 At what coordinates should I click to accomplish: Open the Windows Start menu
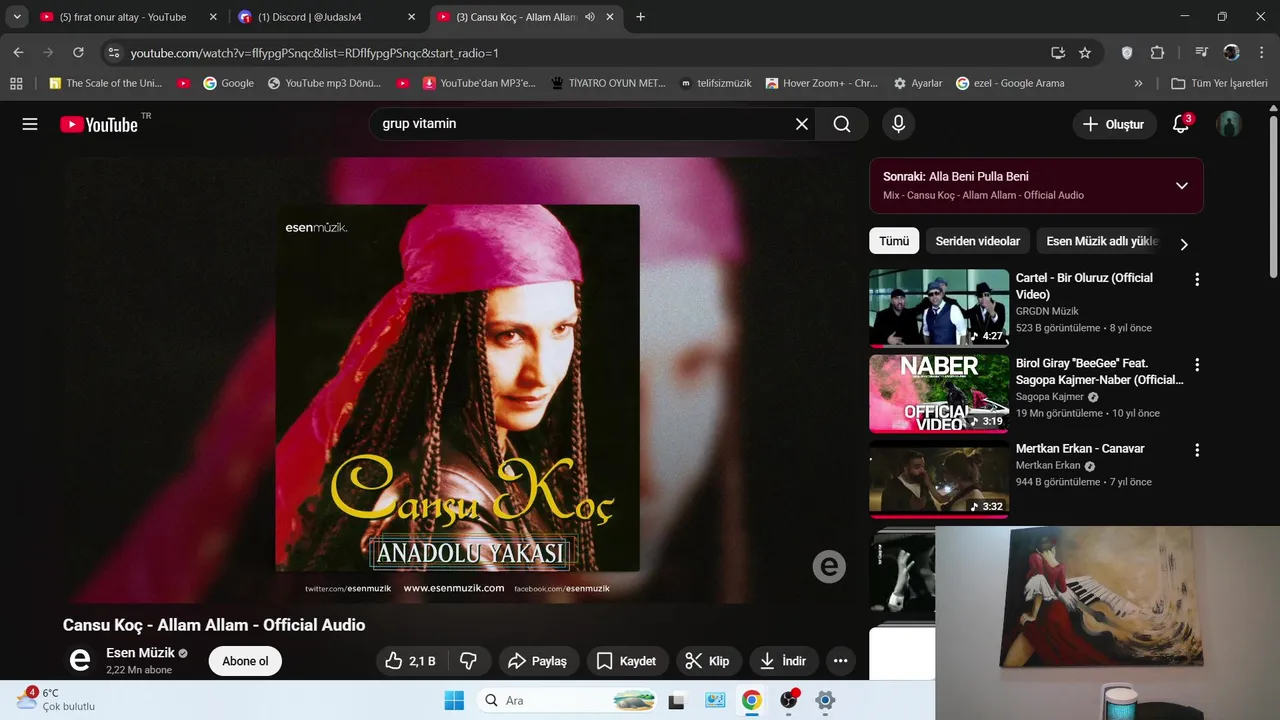[454, 700]
